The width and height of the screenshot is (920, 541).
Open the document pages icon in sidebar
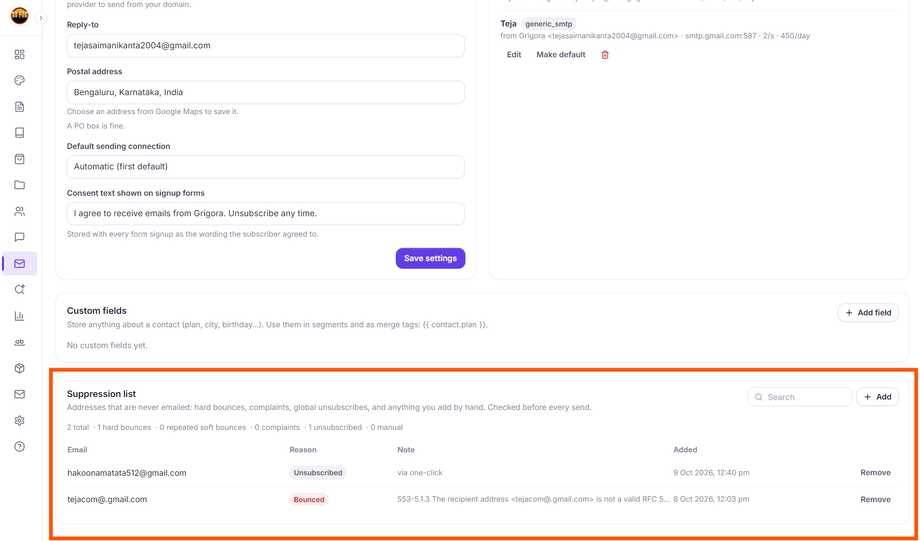tap(19, 107)
